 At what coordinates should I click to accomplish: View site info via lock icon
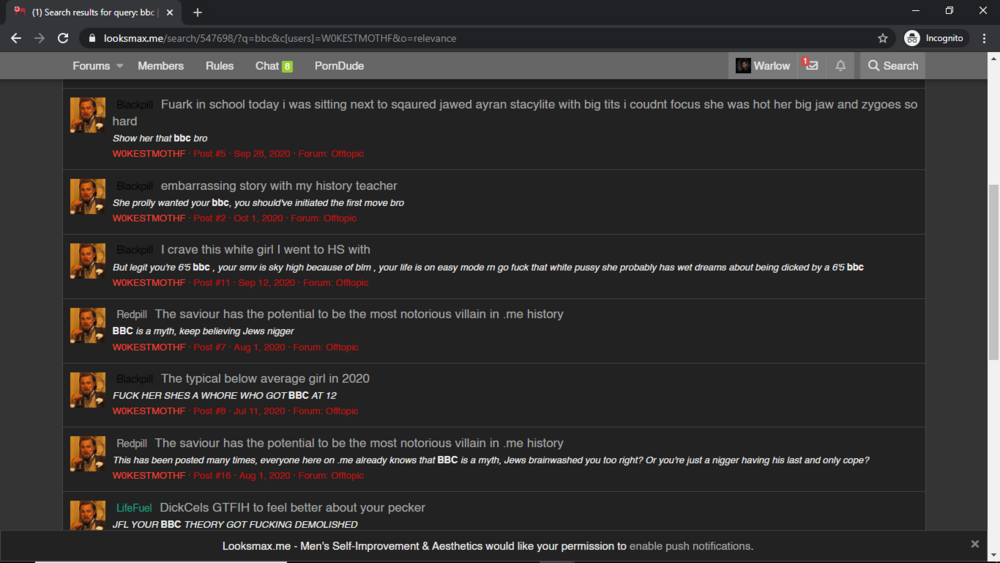(92, 38)
